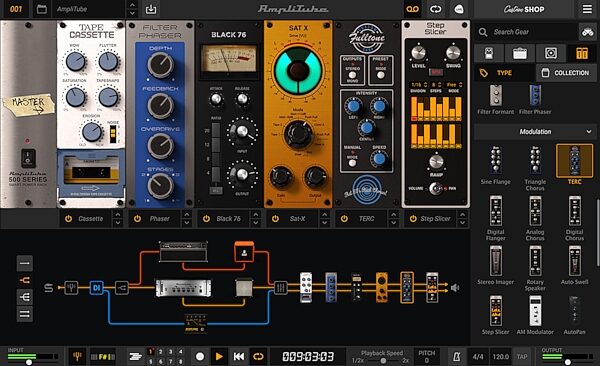The image size is (600, 366).
Task: Toggle Sat-X power button
Action: pos(275,219)
